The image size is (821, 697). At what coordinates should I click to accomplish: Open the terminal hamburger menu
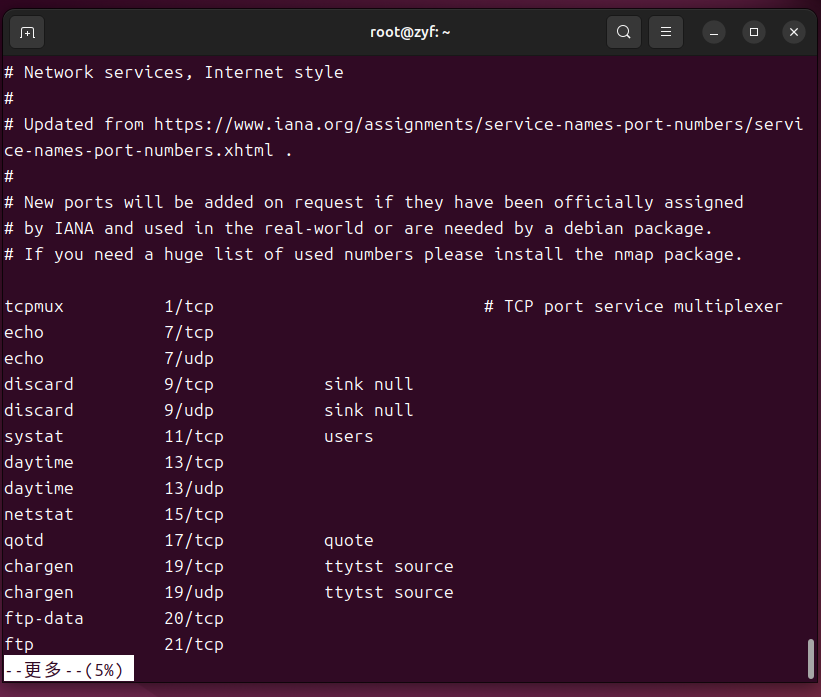tap(666, 32)
